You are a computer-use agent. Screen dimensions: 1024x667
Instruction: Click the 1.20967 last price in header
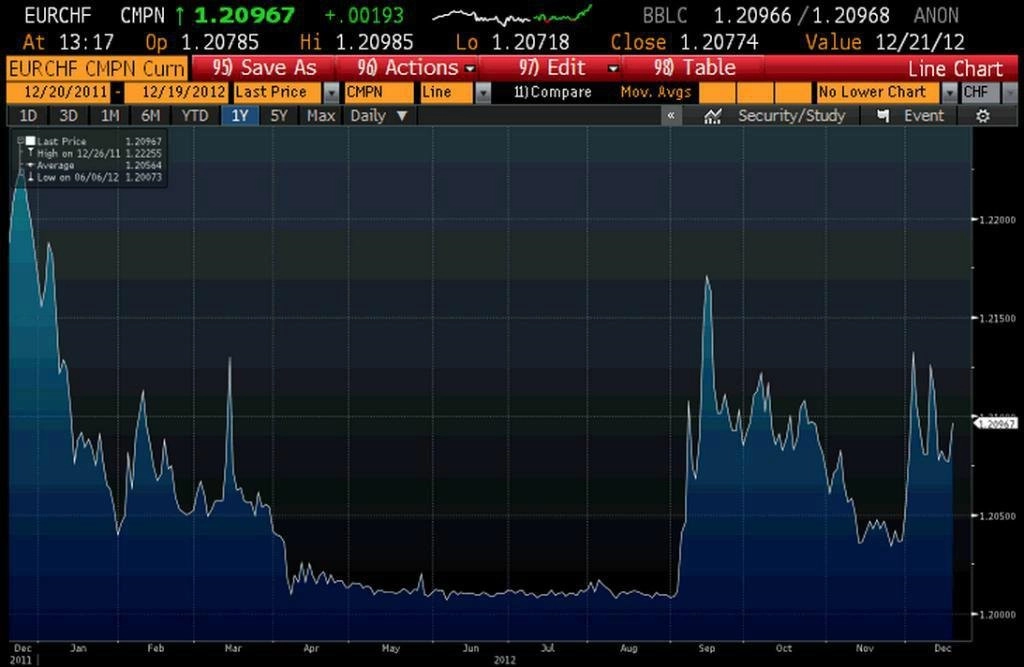click(245, 15)
